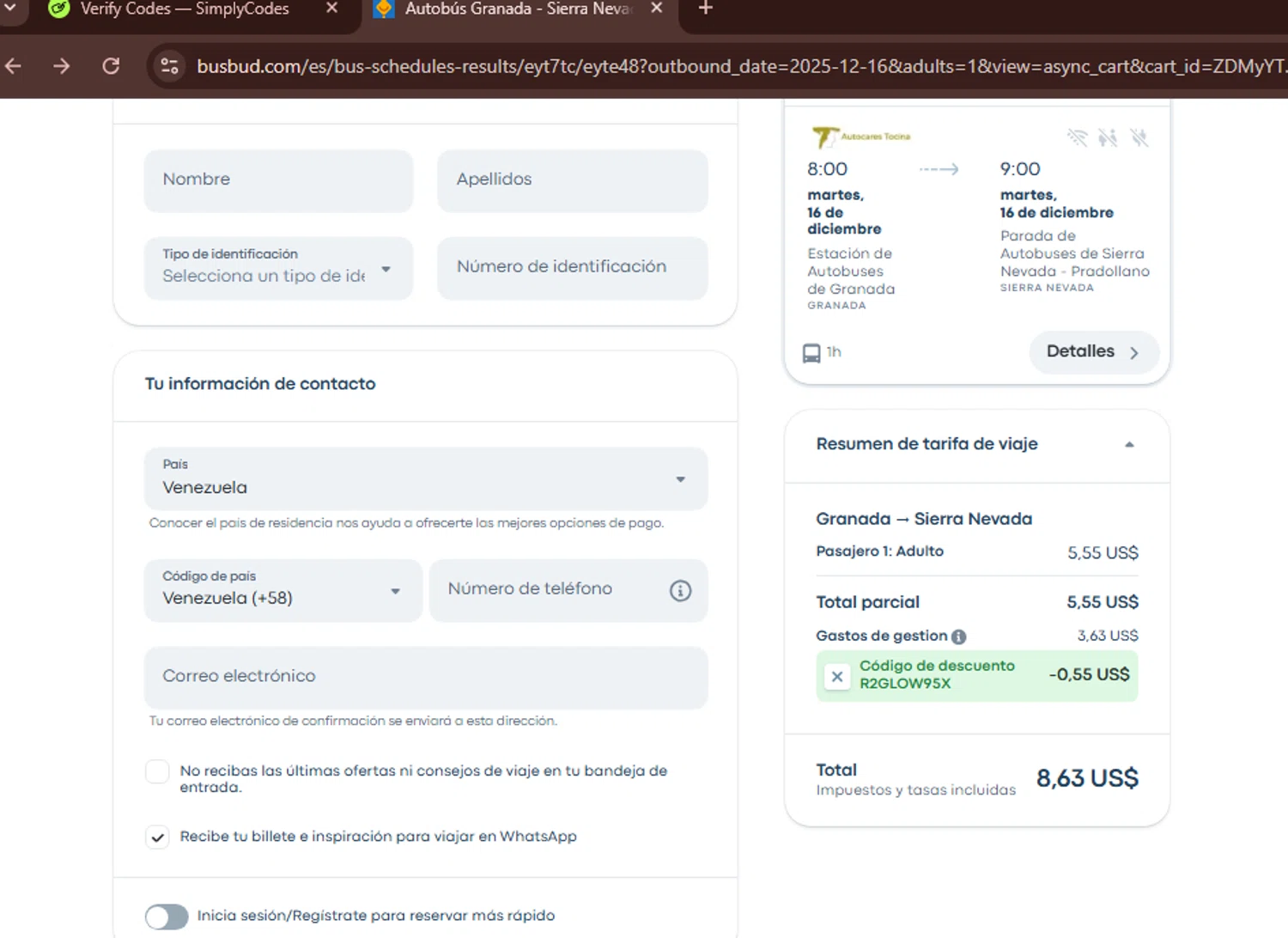1288x938 pixels.
Task: Click the Detalles button
Action: (x=1094, y=352)
